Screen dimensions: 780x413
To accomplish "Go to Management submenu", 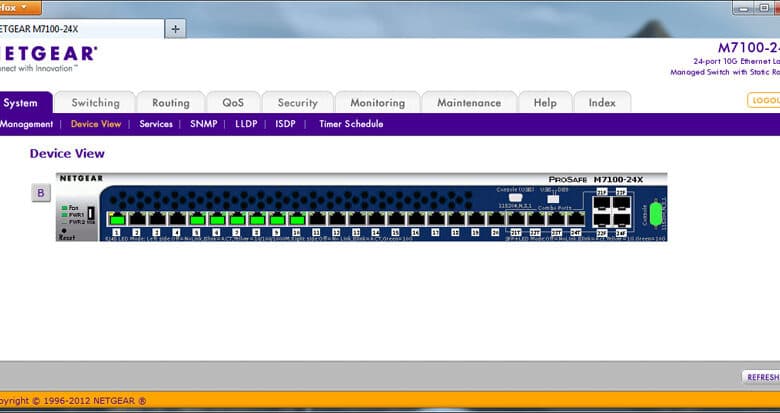I will (26, 124).
